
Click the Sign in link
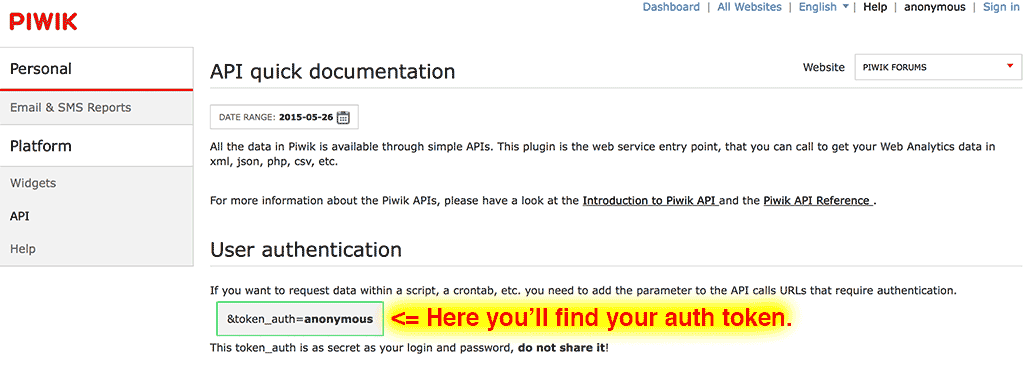pos(1000,7)
